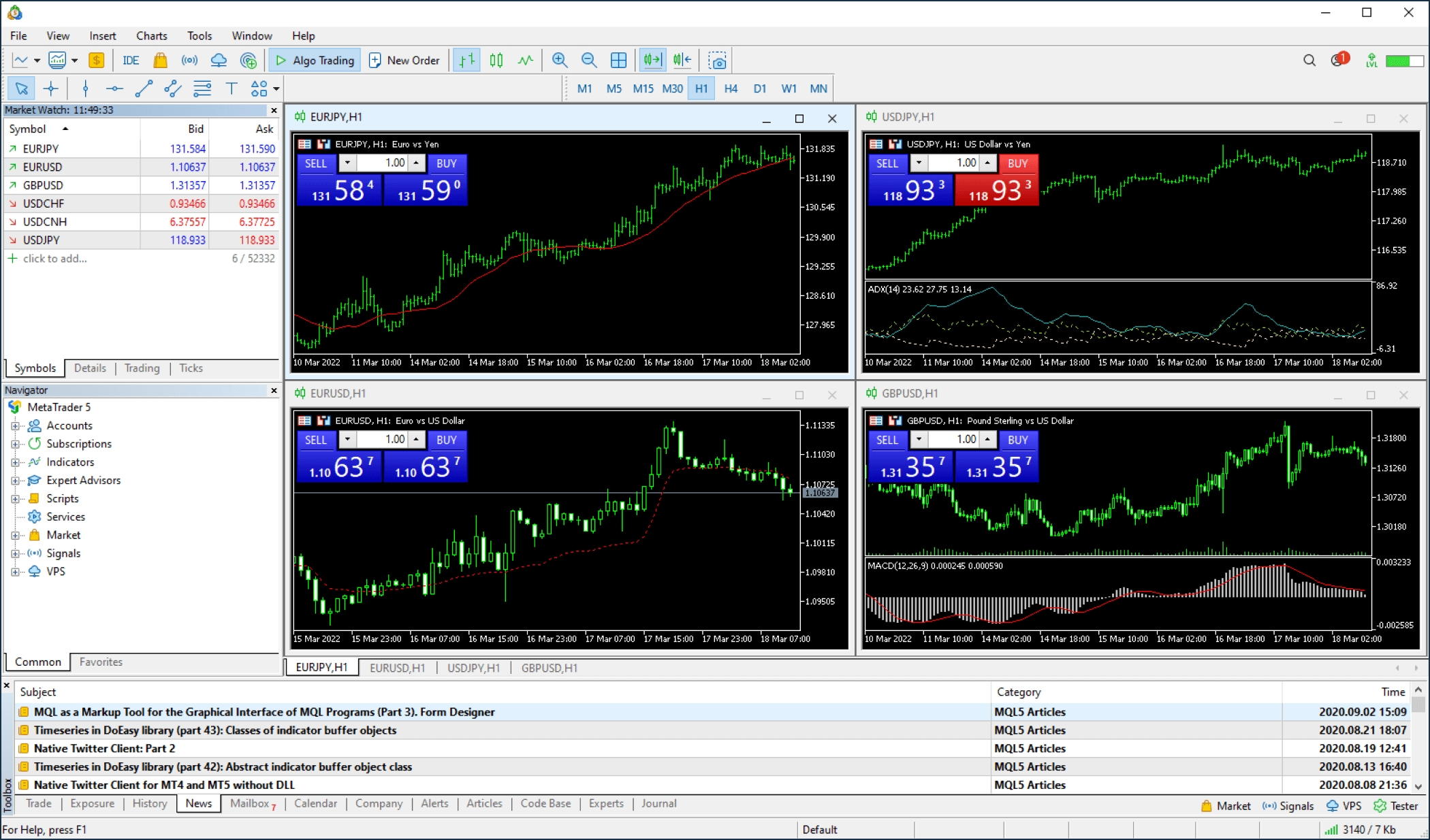This screenshot has height=840, width=1430.
Task: Click the tile windows grid icon
Action: point(618,61)
